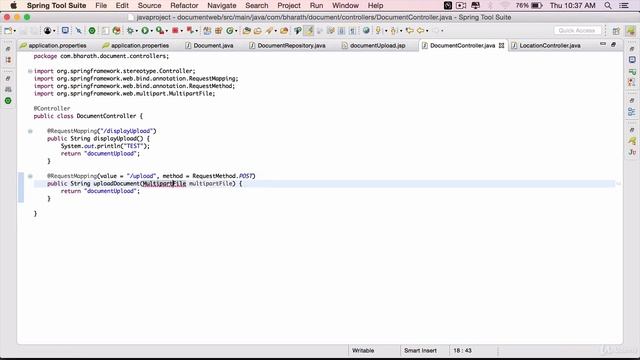This screenshot has height=360, width=640.
Task: Open the profile icon dropdown arrow
Action: (x=54, y=31)
